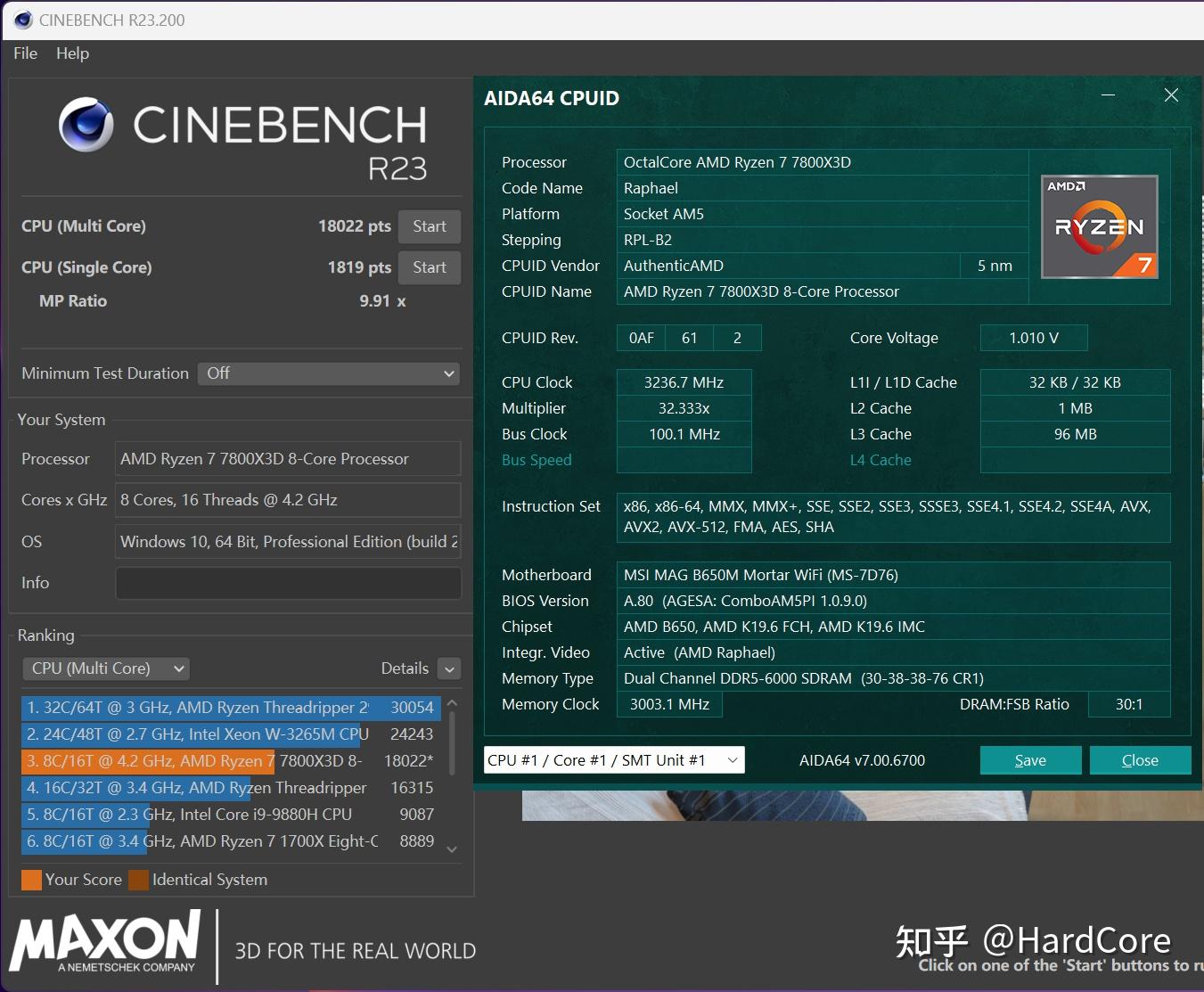Click the MAXON logo
Image resolution: width=1204 pixels, height=992 pixels.
click(x=105, y=941)
